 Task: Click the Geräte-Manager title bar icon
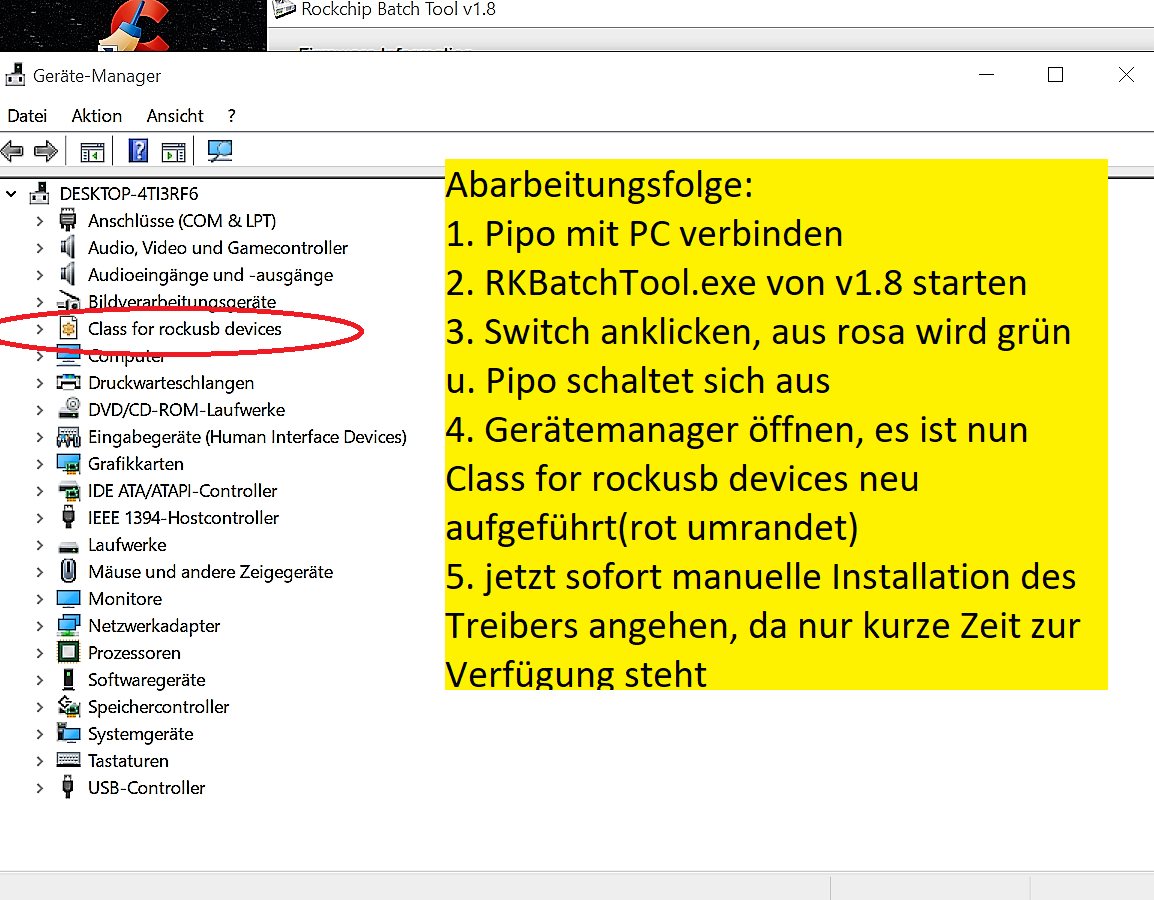coord(15,75)
